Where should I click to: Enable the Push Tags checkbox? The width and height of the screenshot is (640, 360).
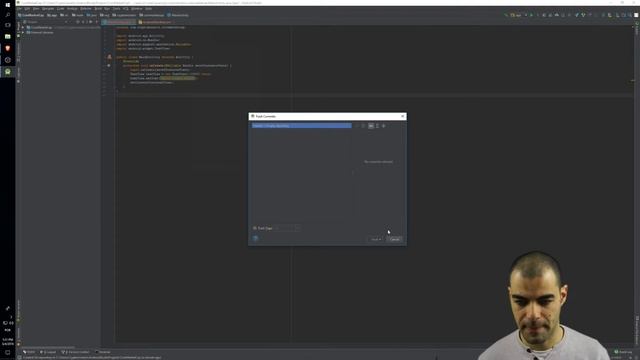click(255, 228)
